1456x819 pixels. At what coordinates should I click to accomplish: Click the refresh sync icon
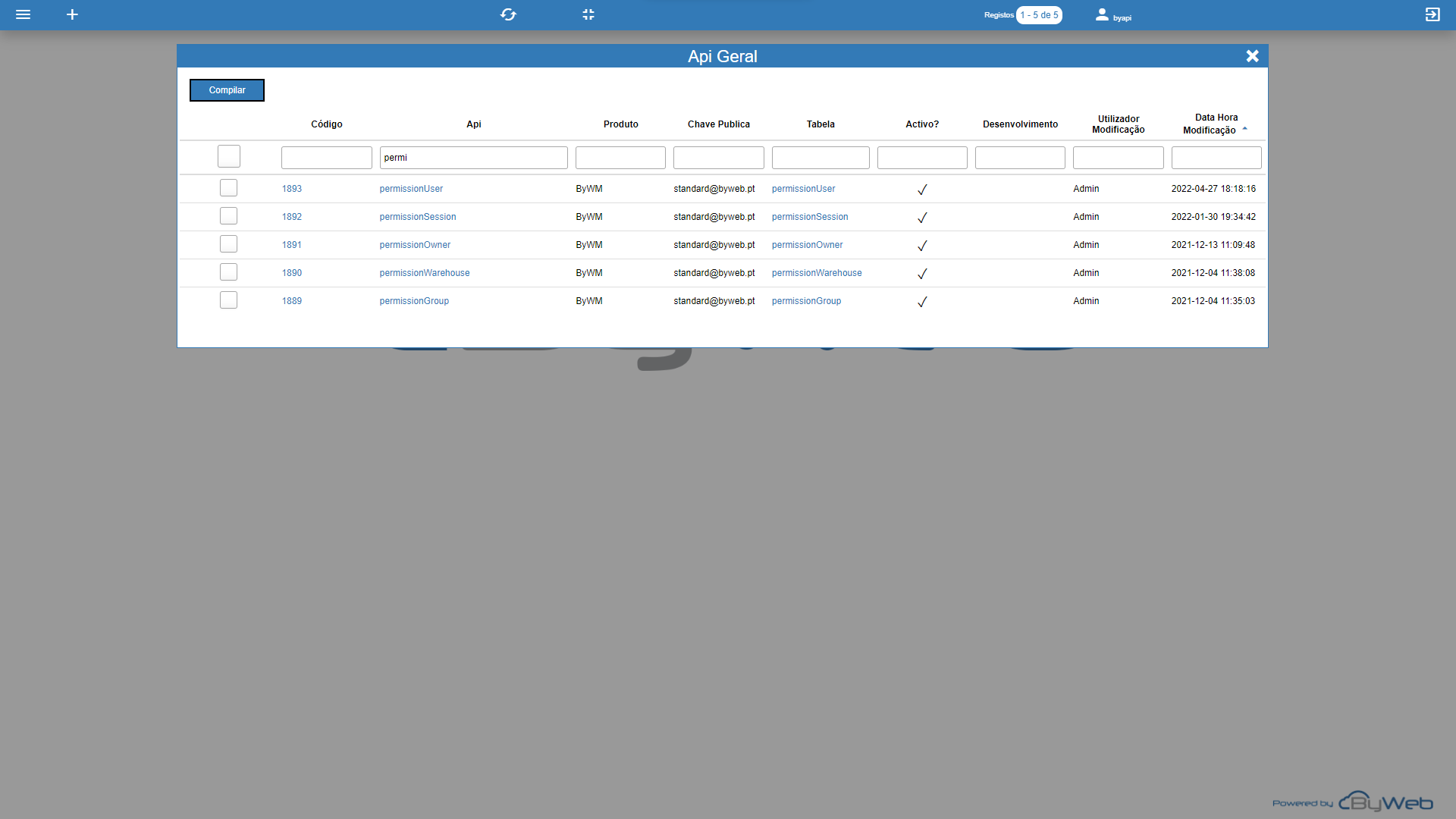coord(508,14)
